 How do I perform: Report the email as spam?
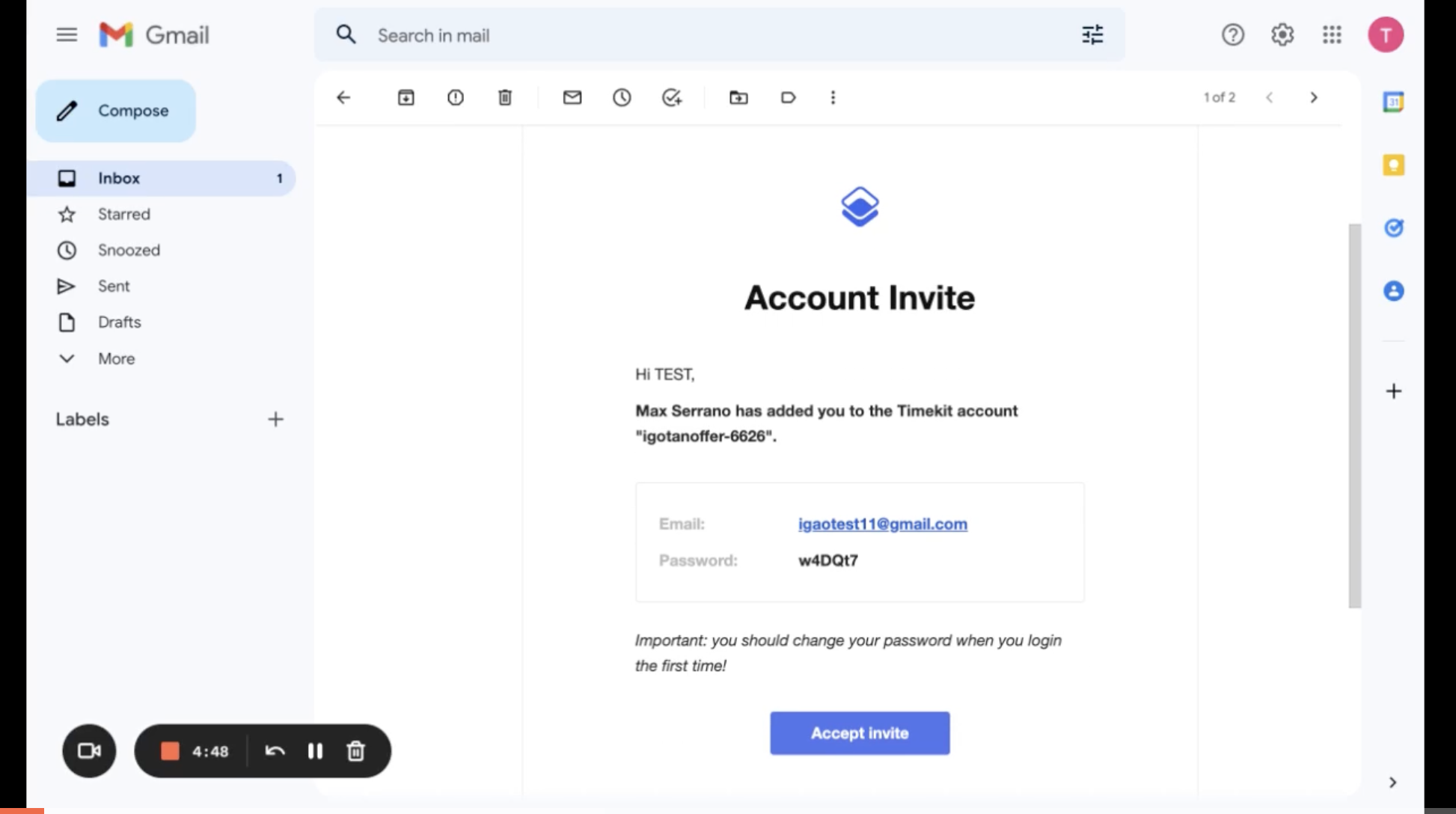[456, 97]
